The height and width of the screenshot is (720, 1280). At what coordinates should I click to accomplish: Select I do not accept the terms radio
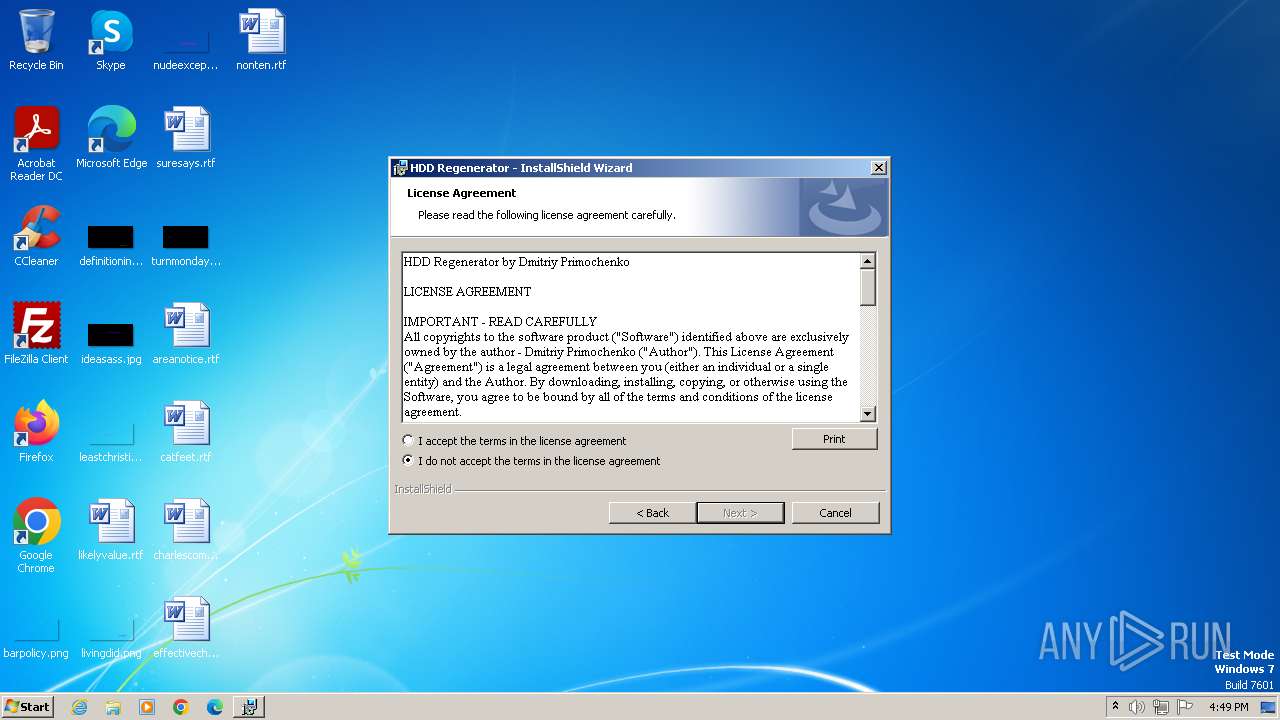coord(408,461)
